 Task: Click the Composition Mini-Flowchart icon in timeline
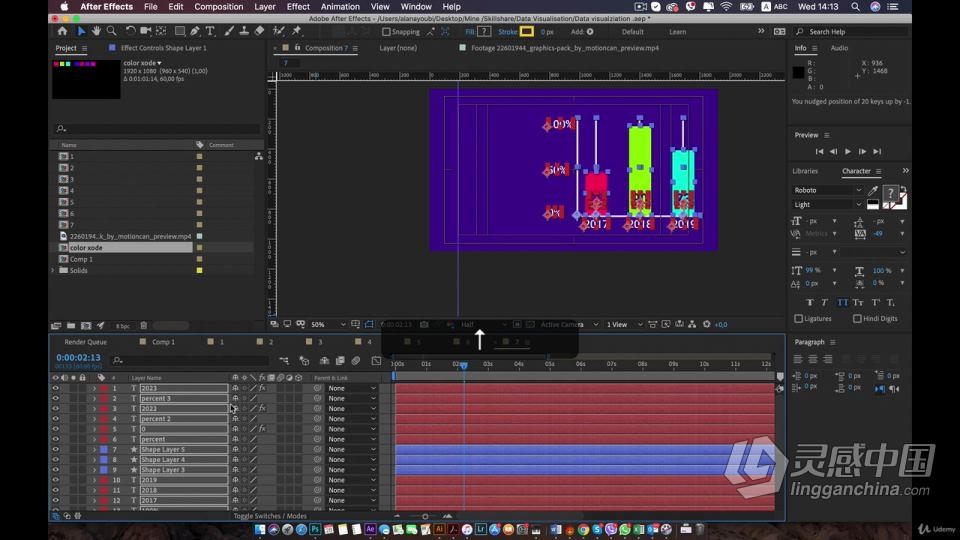point(284,361)
